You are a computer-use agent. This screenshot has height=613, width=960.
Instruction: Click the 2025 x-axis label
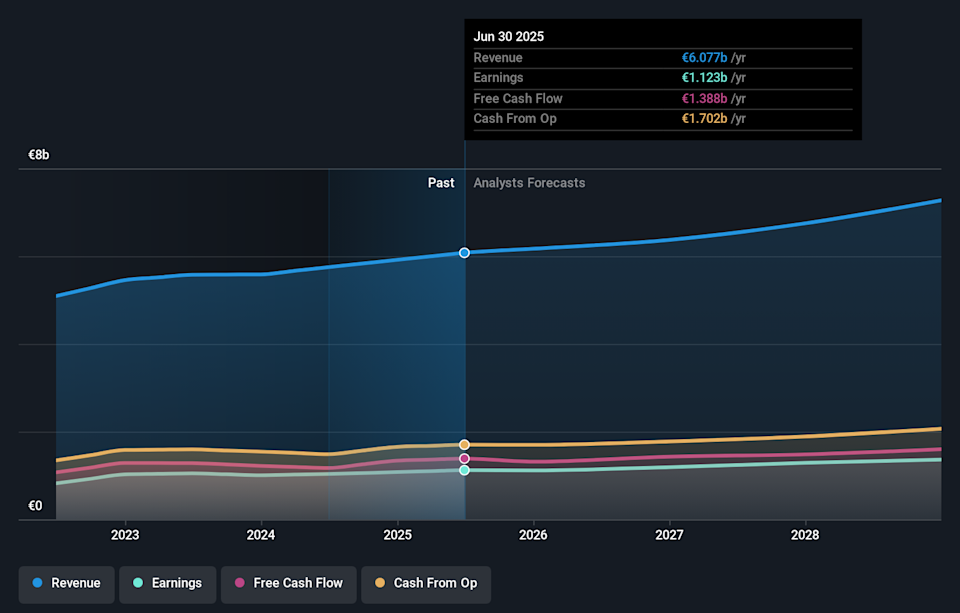pos(397,535)
